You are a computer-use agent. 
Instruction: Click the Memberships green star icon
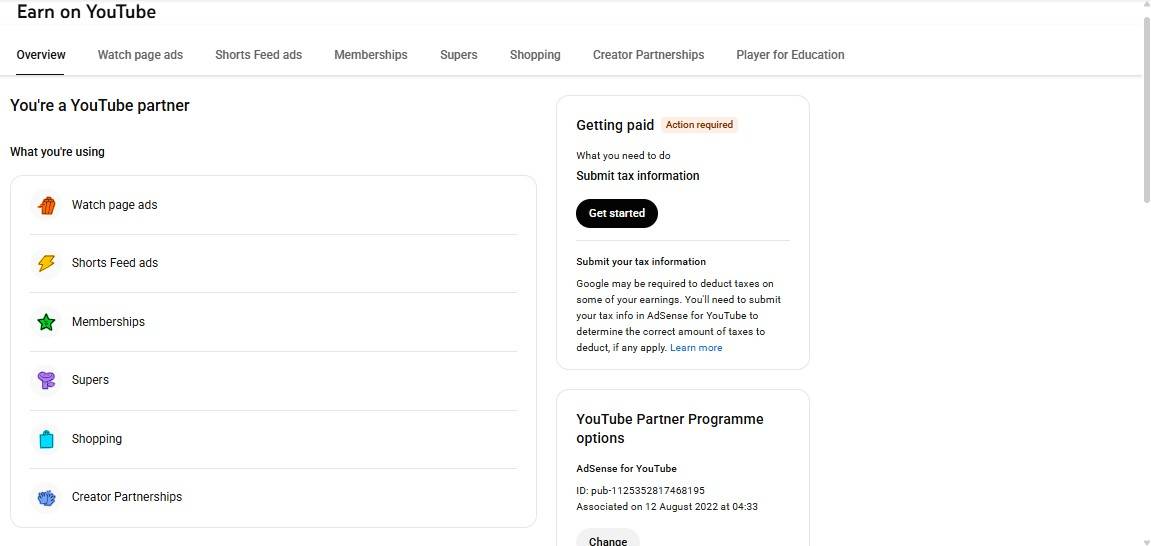click(46, 322)
